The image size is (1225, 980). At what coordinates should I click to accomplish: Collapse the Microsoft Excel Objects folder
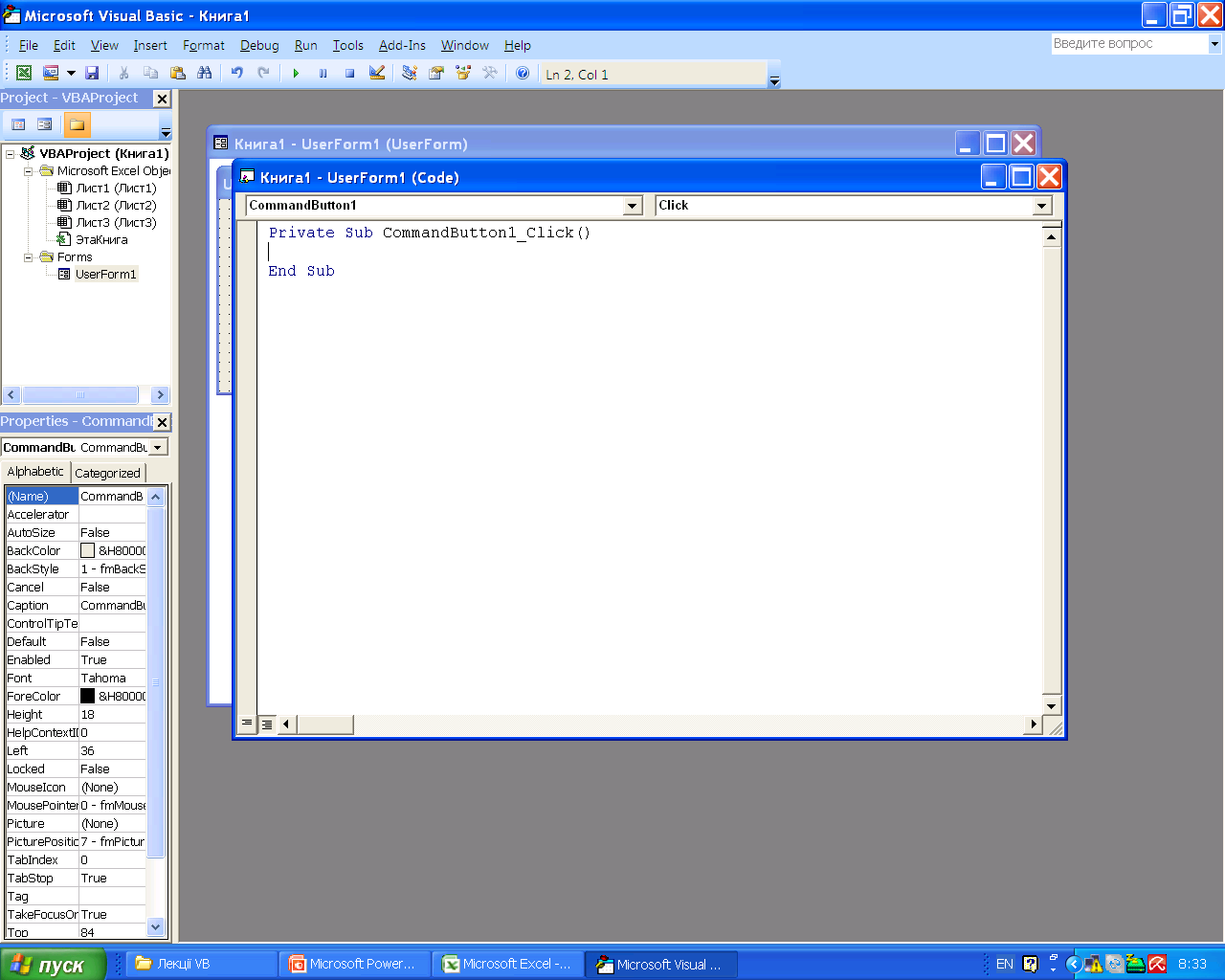point(29,171)
